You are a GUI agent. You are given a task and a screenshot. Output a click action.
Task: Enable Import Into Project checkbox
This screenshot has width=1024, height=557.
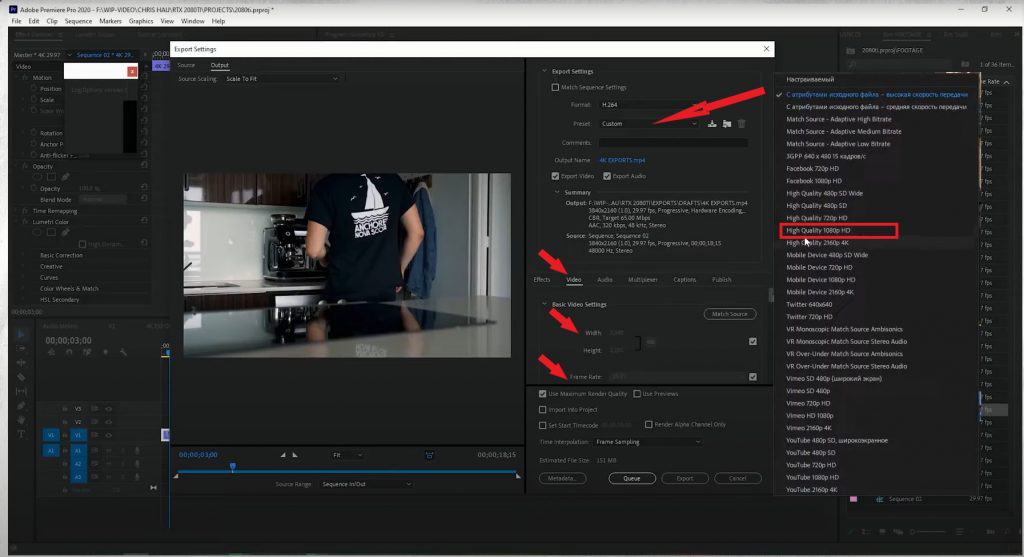pyautogui.click(x=543, y=409)
